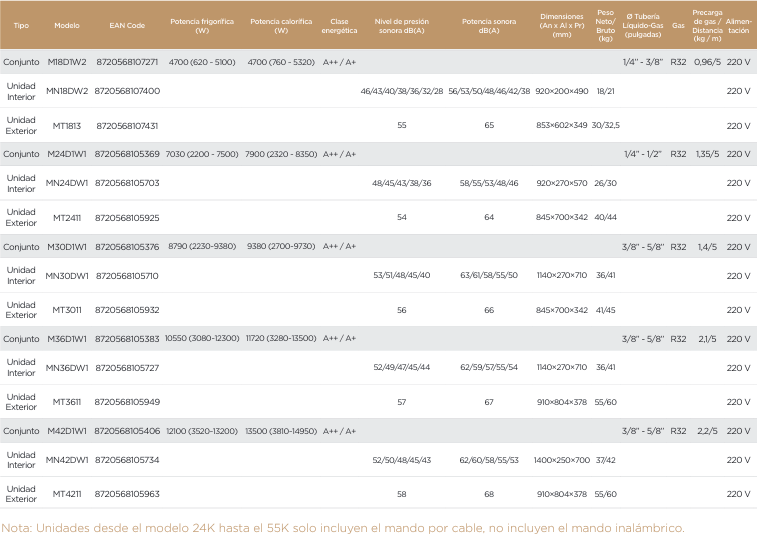Click cooling value '8790 (2230-9380)'
Image resolution: width=757 pixels, height=544 pixels.
tap(202, 247)
